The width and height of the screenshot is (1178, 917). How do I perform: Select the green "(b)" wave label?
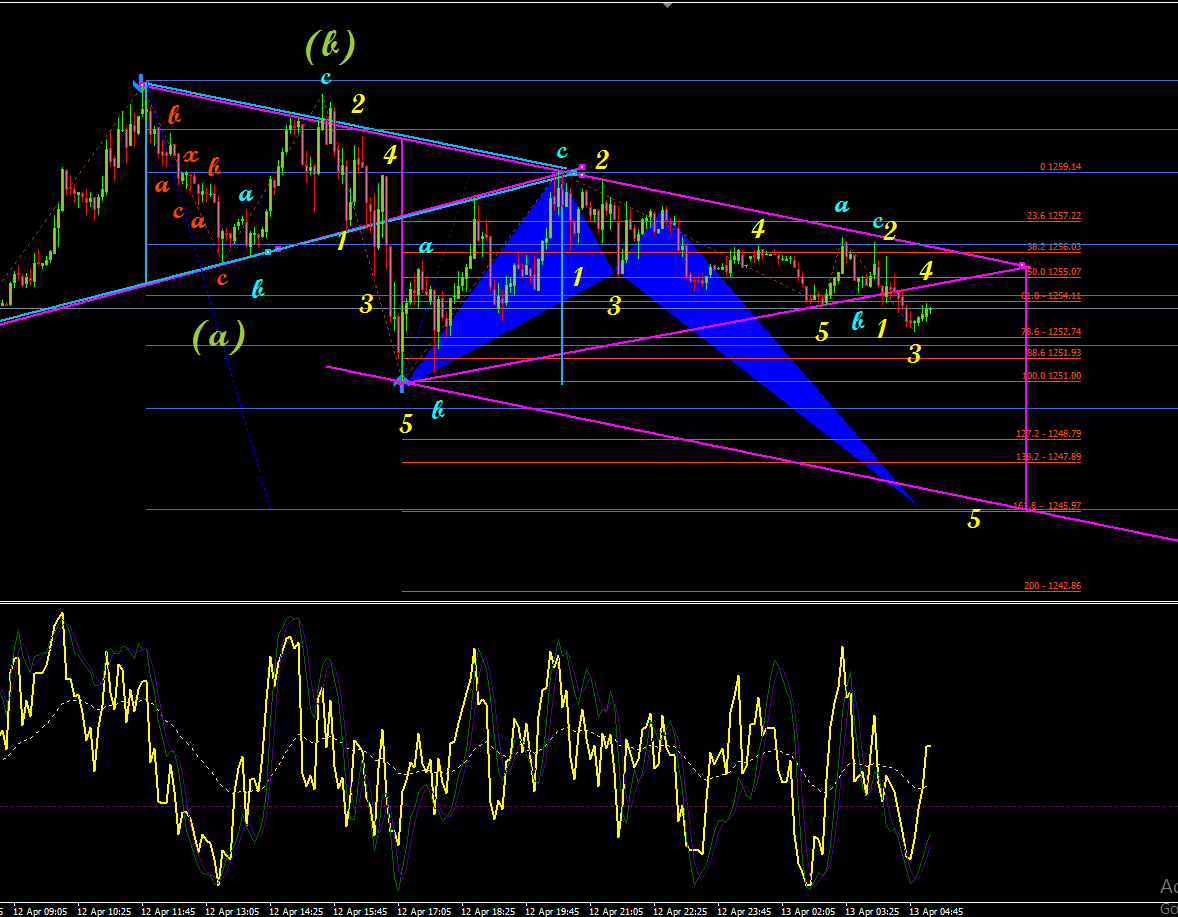(x=331, y=46)
